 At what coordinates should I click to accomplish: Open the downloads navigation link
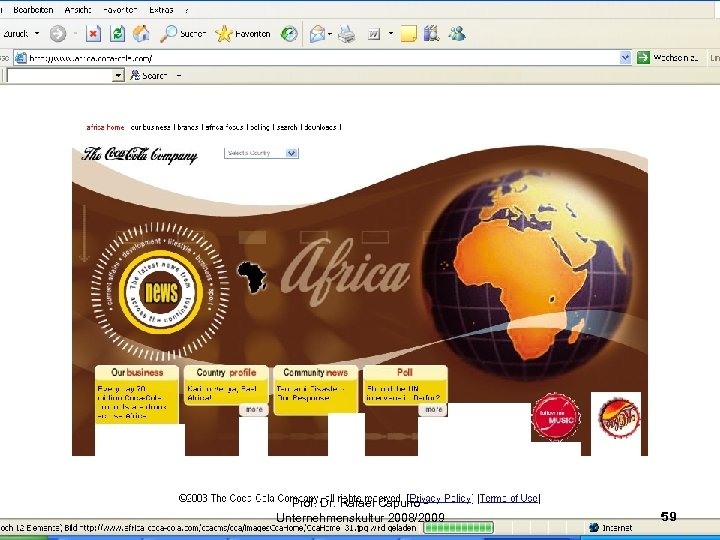(x=320, y=127)
